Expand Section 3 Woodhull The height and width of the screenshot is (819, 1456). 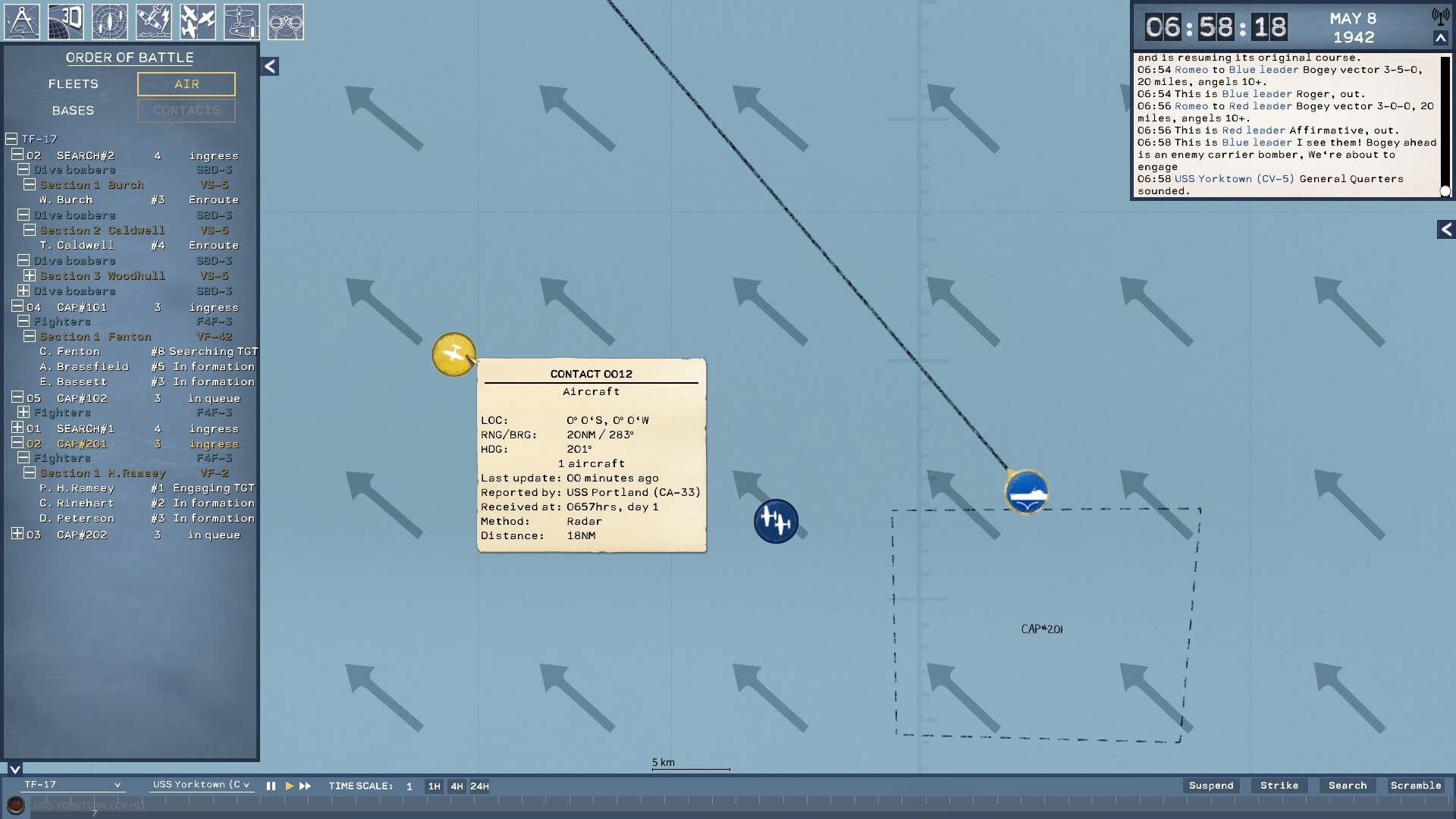pyautogui.click(x=30, y=275)
